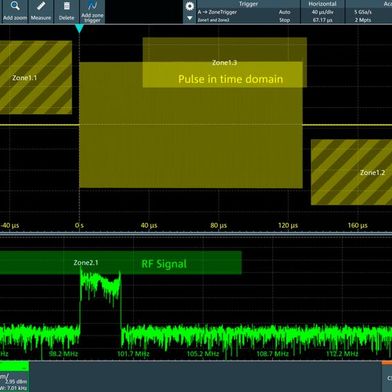
Task: Select hatched zone Zone1.1
Action: point(36,77)
